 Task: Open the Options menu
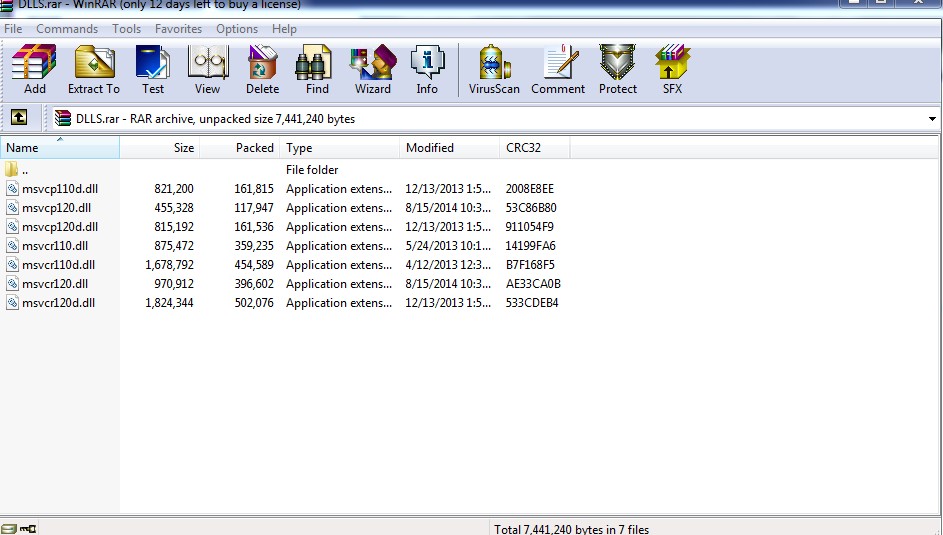coord(237,29)
